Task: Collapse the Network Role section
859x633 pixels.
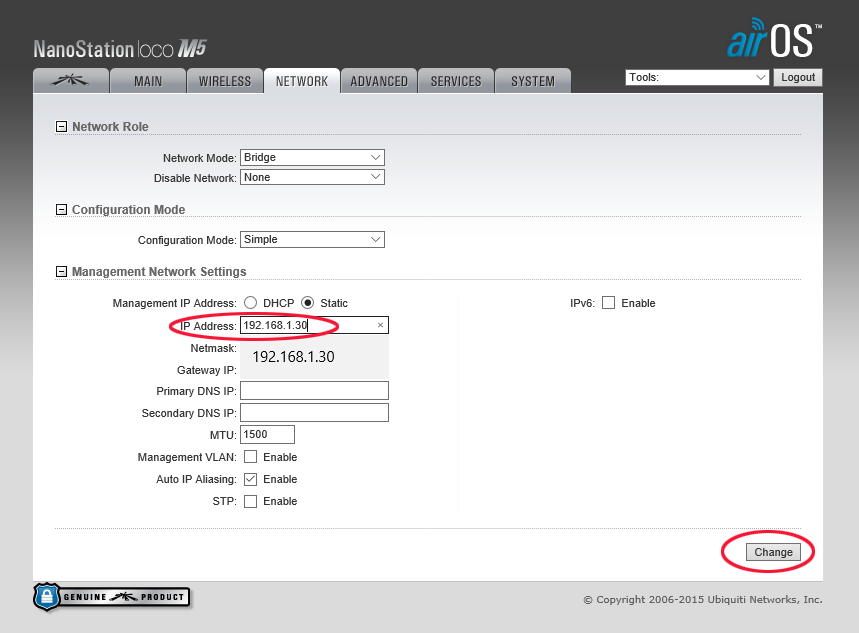Action: (62, 127)
